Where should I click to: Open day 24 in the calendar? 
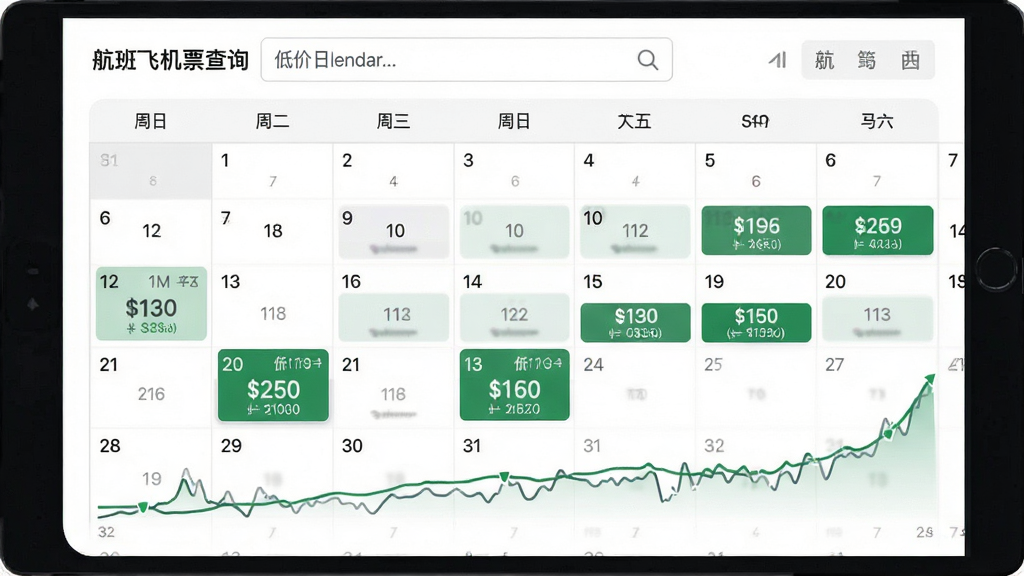635,387
